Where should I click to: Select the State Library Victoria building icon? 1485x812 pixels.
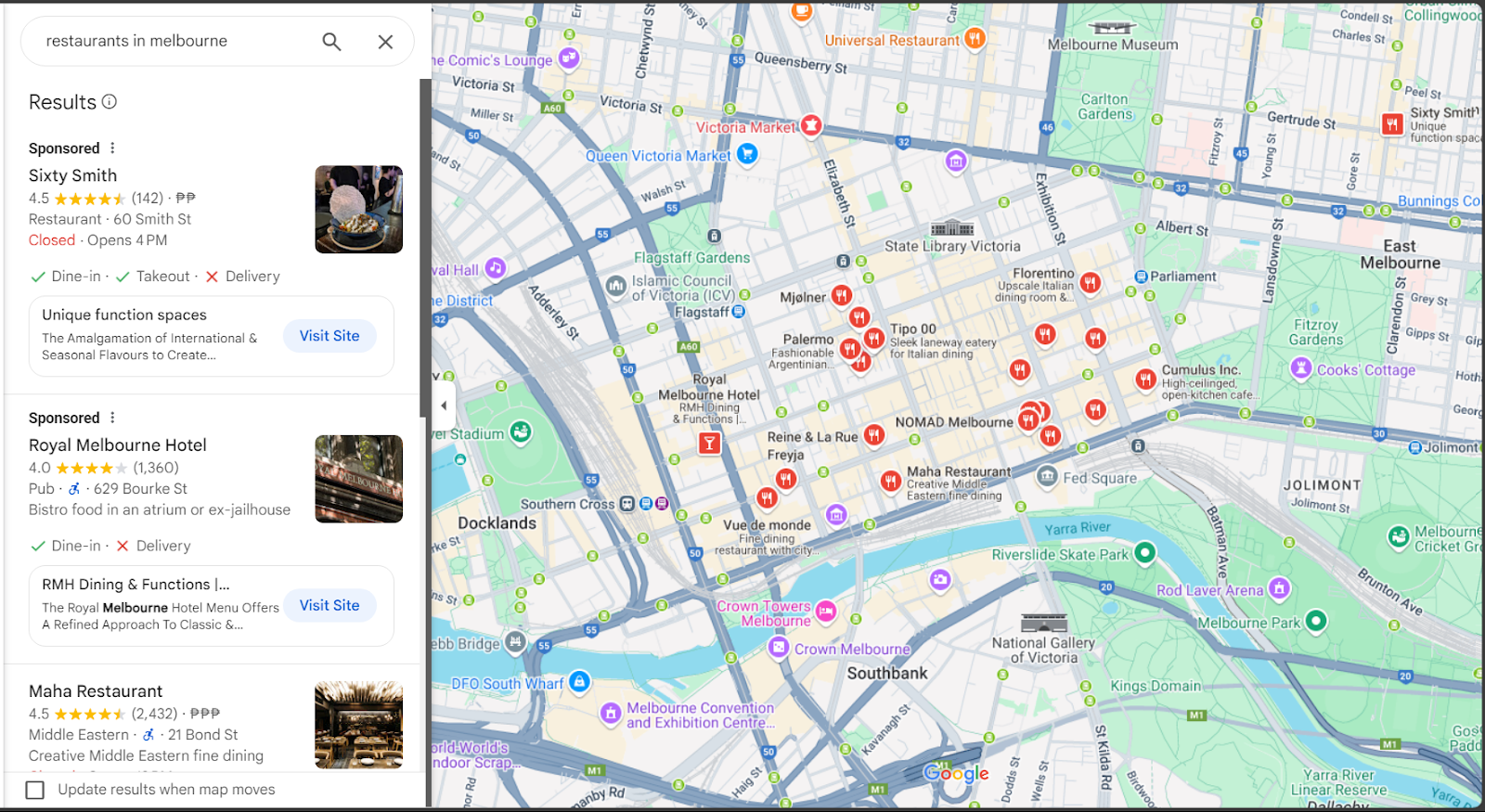(952, 228)
